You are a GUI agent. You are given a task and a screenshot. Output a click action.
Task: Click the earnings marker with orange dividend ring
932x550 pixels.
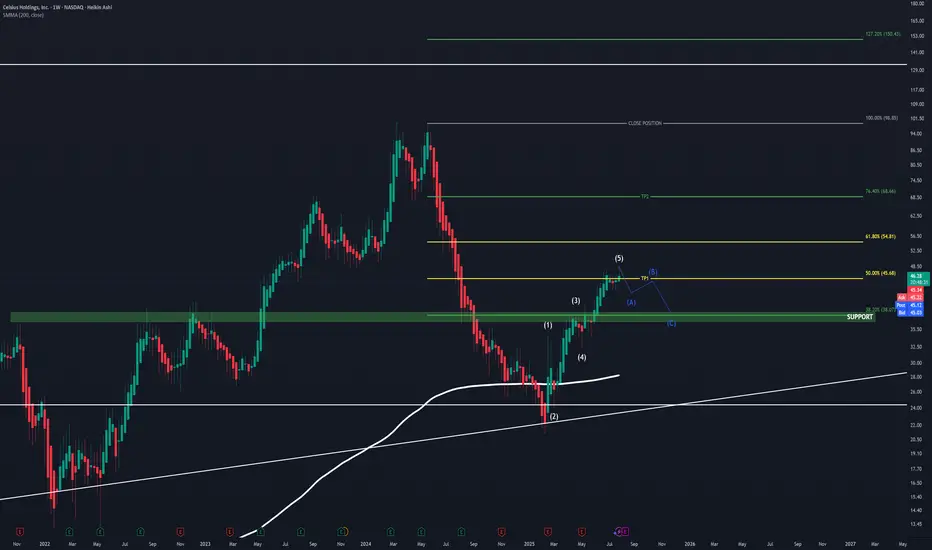point(342,531)
